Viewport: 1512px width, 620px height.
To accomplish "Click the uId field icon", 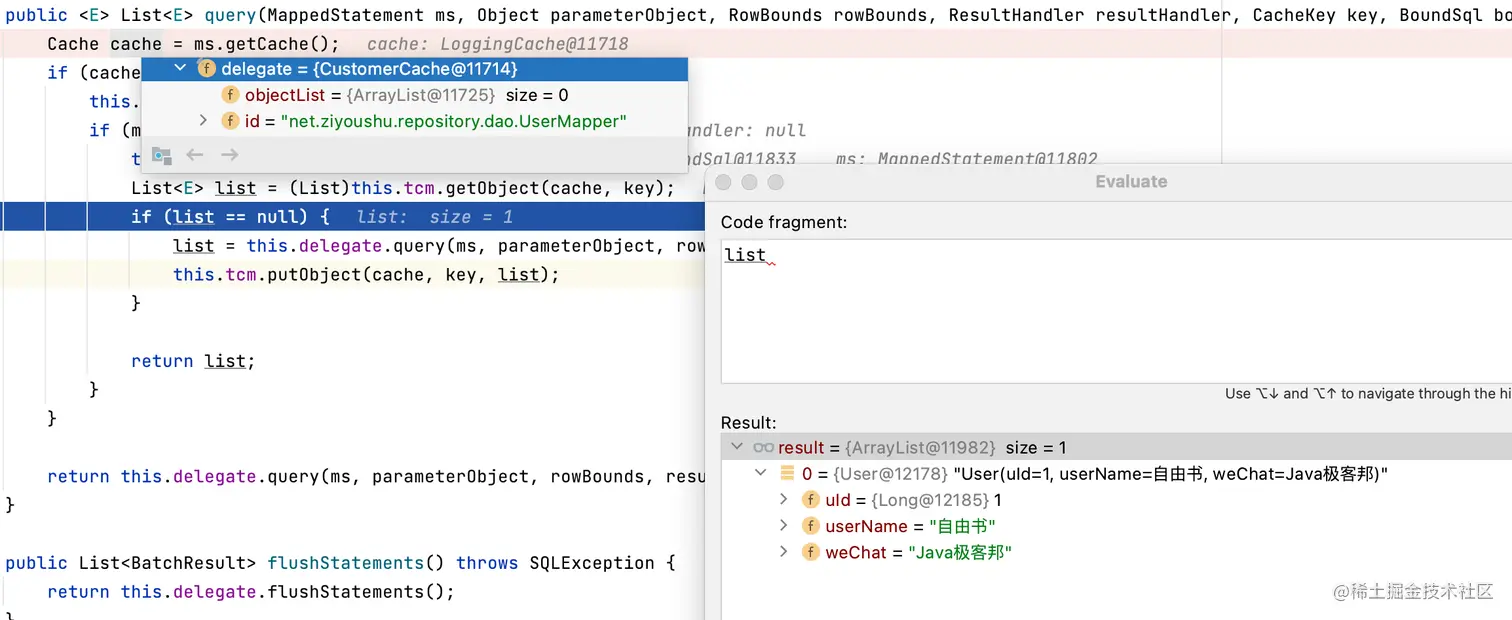I will [x=811, y=499].
